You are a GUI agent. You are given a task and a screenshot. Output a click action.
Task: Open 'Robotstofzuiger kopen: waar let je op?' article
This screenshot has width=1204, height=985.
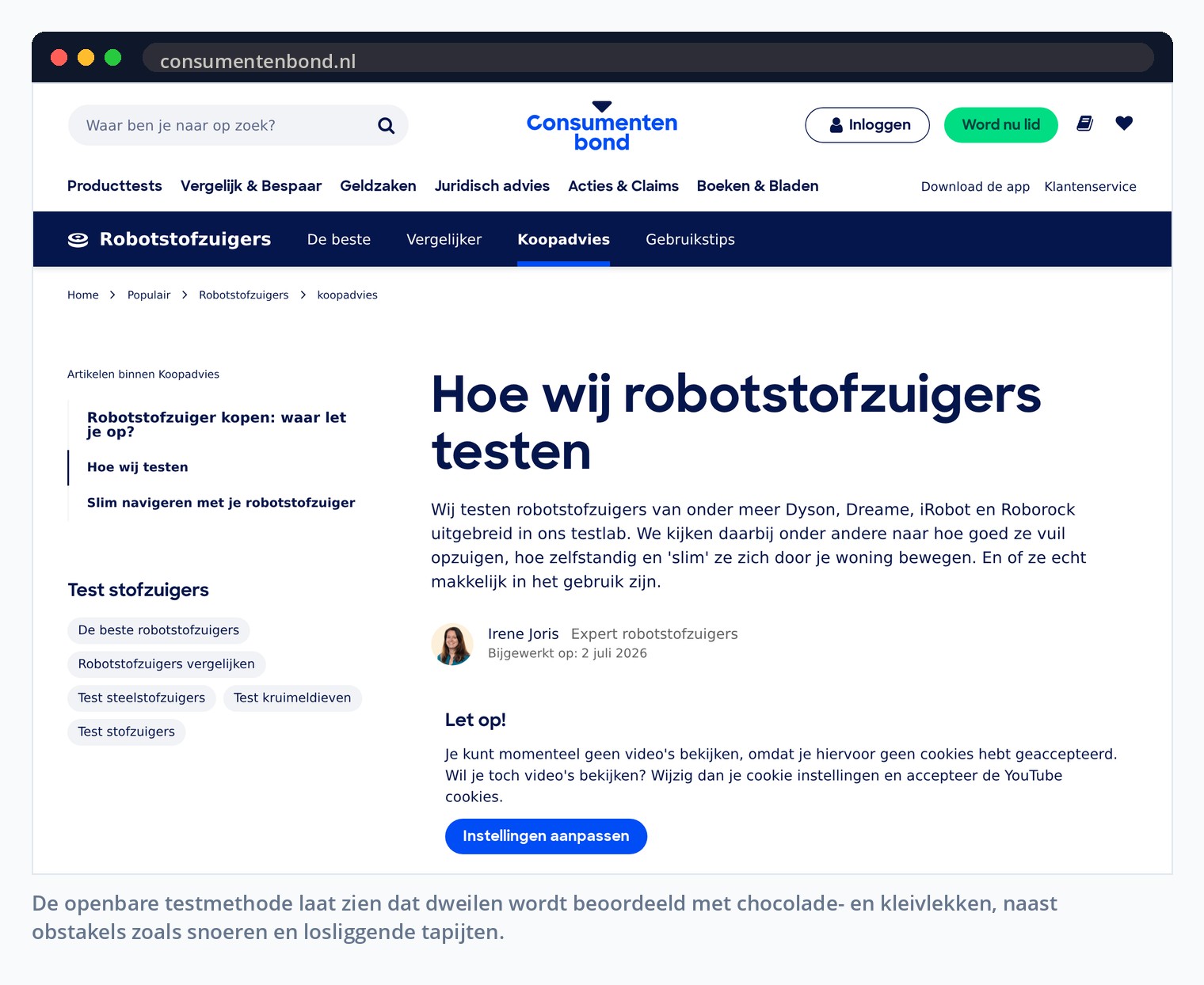click(x=216, y=424)
